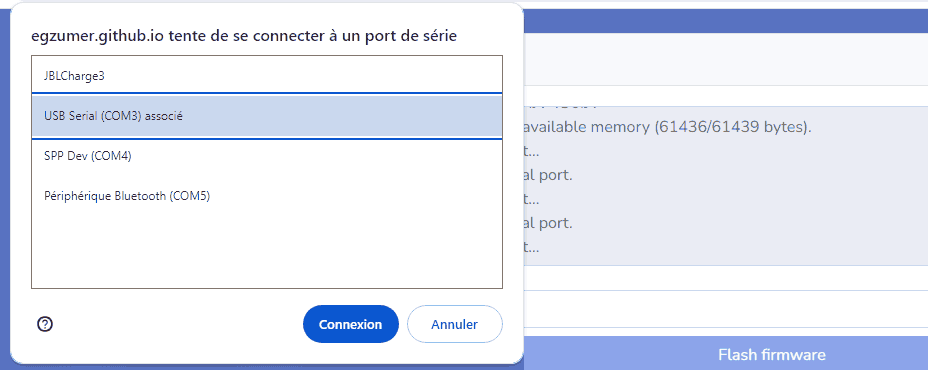The width and height of the screenshot is (928, 370).
Task: Pick Périphérique Bluetooth (COM5) from the list
Action: pyautogui.click(x=267, y=196)
